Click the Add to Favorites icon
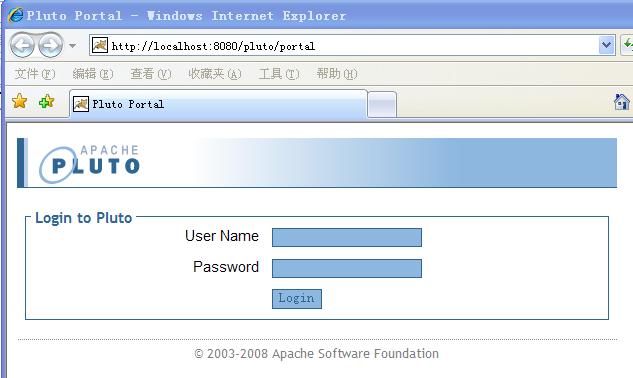This screenshot has width=633, height=378. coord(46,101)
